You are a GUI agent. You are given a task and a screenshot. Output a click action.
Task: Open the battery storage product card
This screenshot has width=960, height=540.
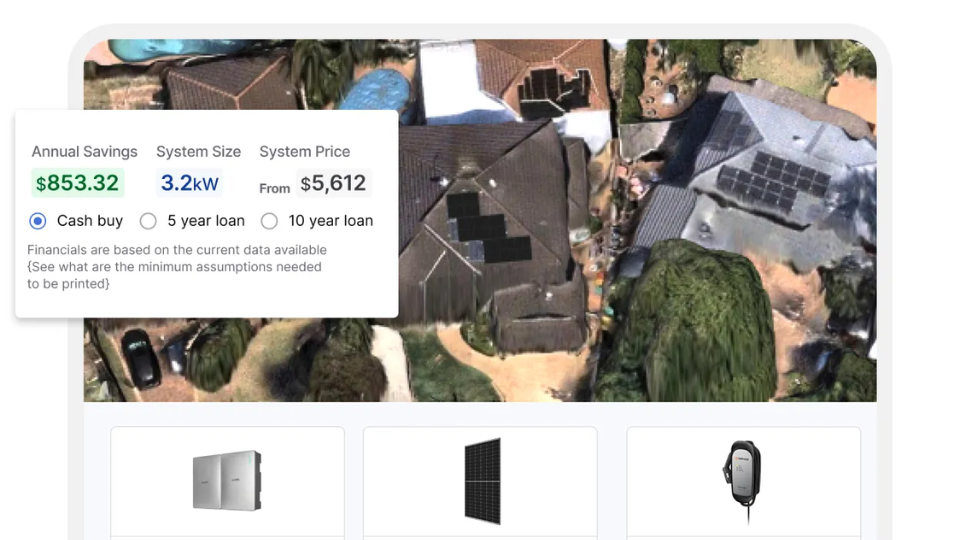coord(227,483)
